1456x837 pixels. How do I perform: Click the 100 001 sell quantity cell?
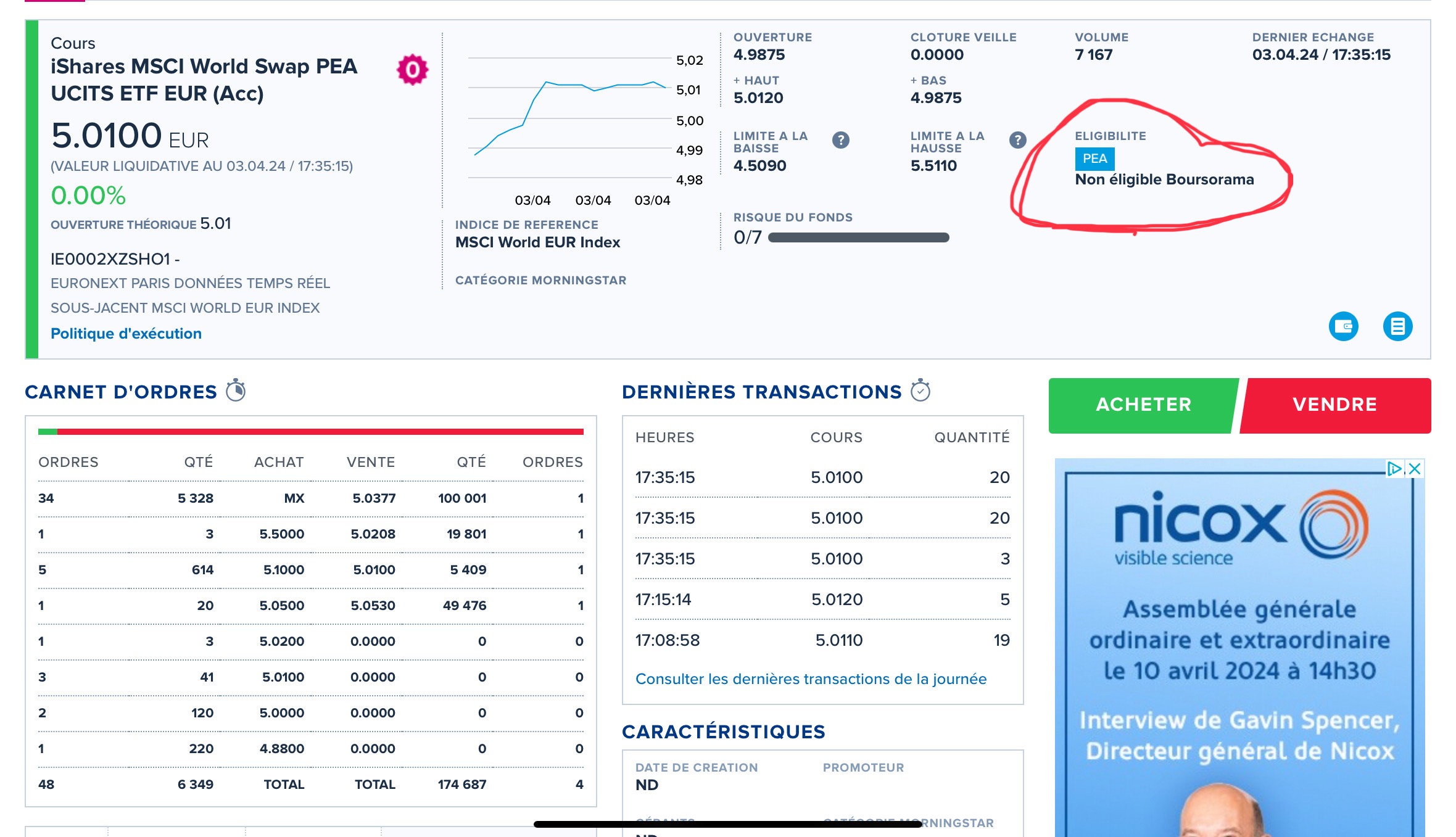pos(462,498)
